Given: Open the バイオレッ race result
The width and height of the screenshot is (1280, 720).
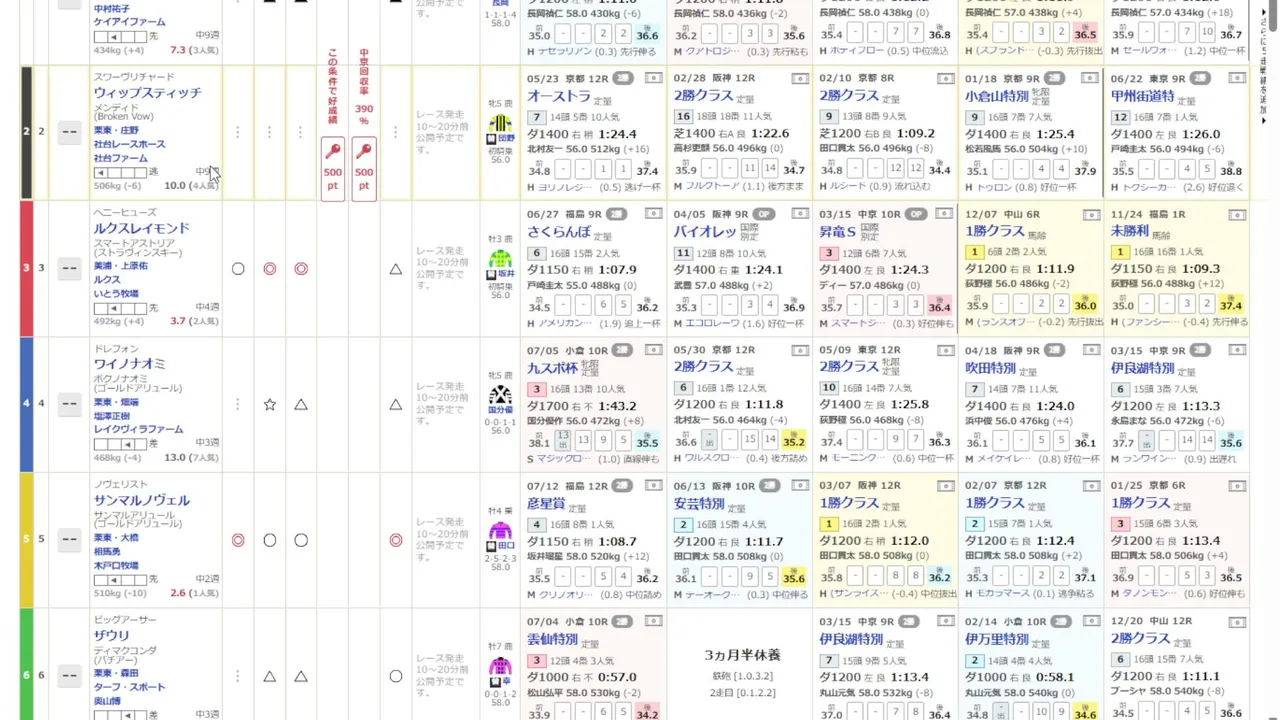Looking at the screenshot, I should pyautogui.click(x=705, y=233).
